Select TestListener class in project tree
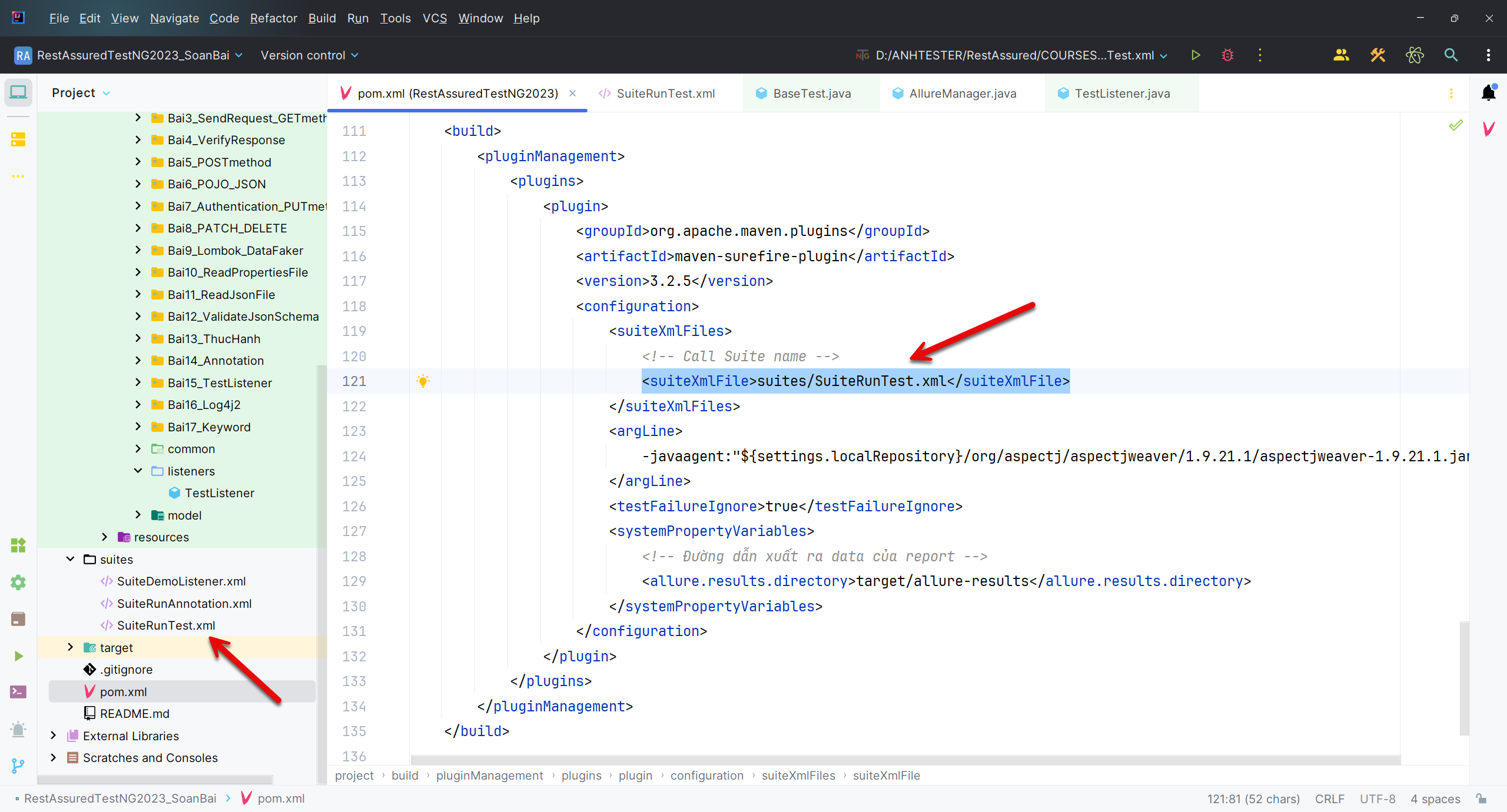 pyautogui.click(x=219, y=493)
